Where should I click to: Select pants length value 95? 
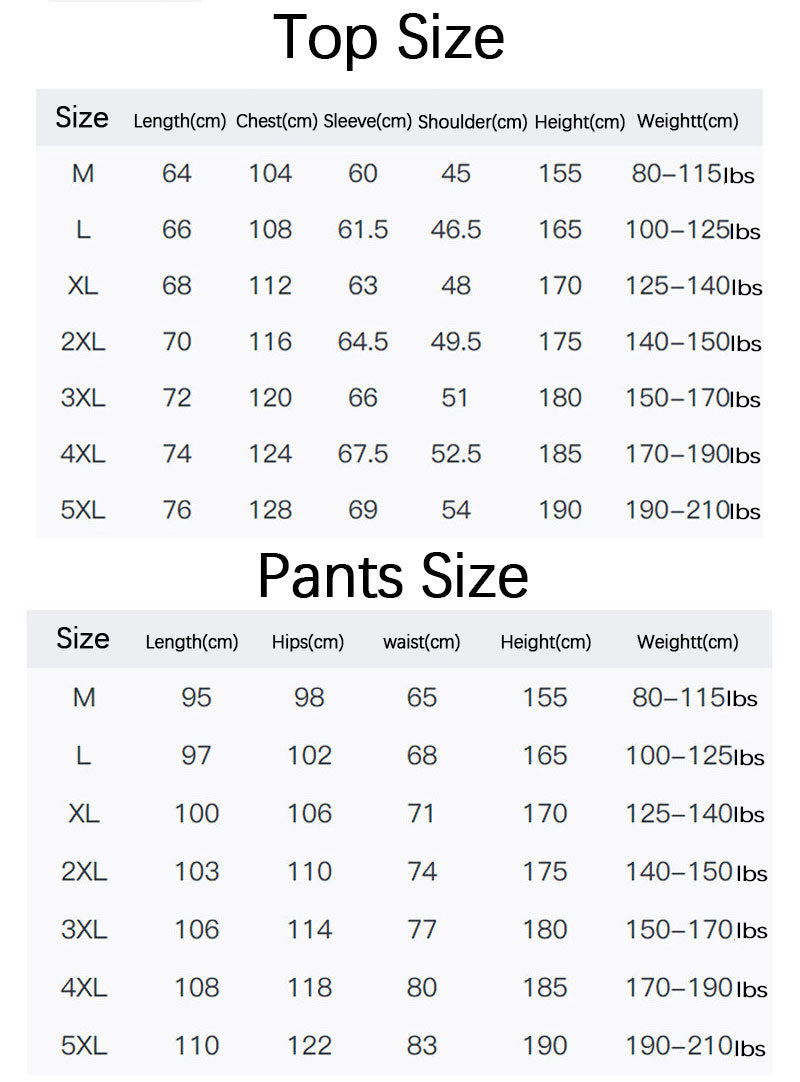196,698
